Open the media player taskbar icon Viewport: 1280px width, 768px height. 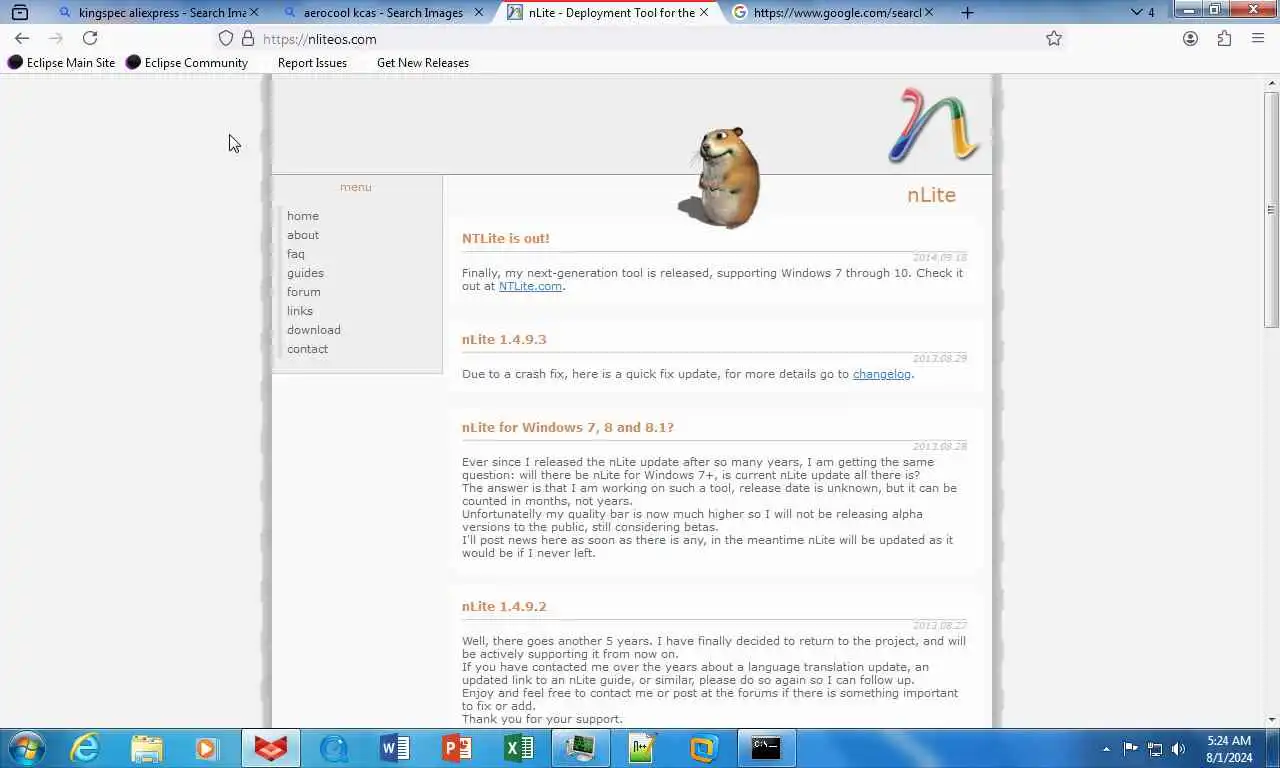click(206, 748)
